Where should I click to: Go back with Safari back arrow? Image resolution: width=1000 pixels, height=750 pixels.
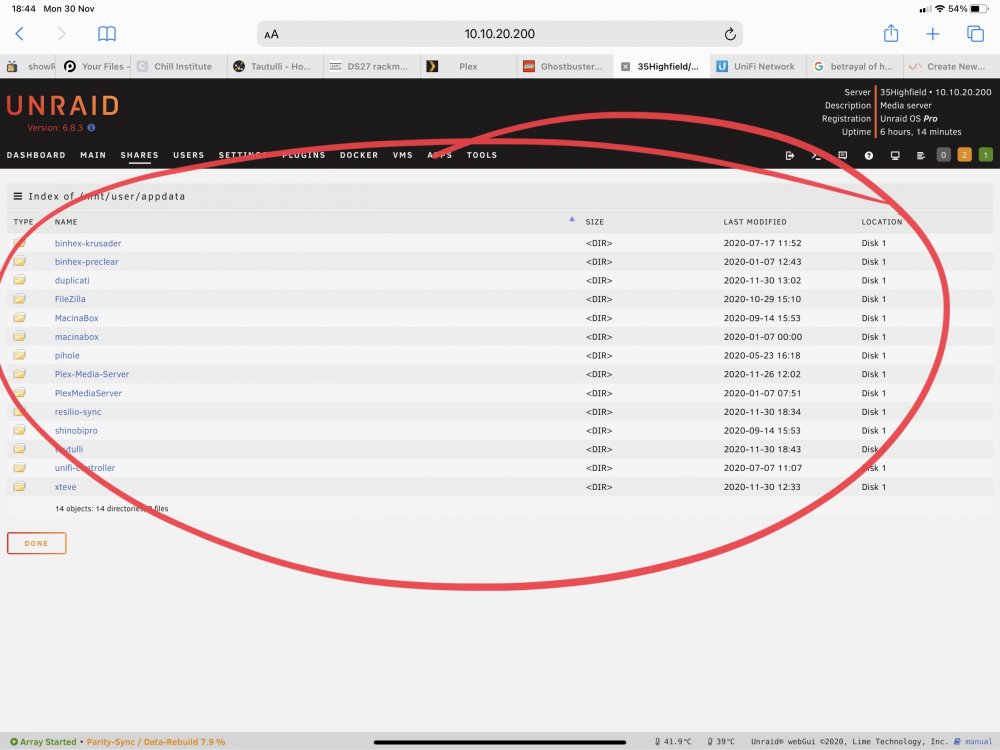point(20,34)
